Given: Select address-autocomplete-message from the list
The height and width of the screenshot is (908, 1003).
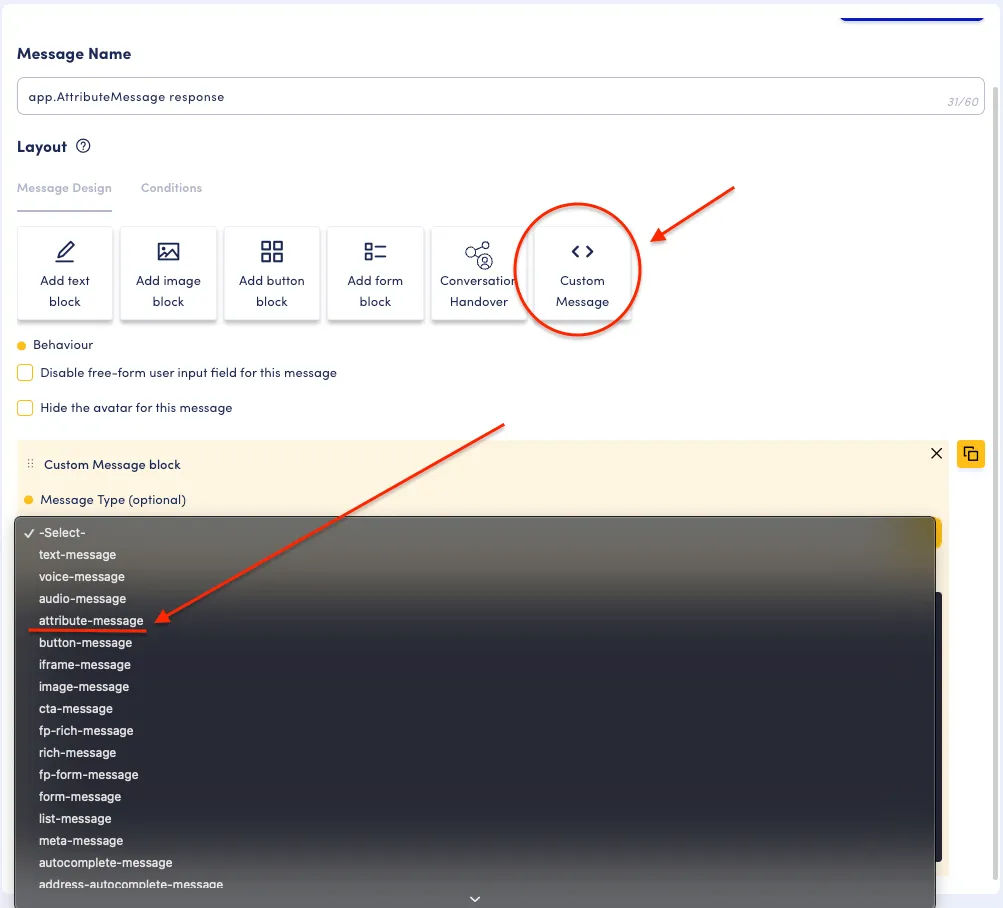Looking at the screenshot, I should [475, 884].
